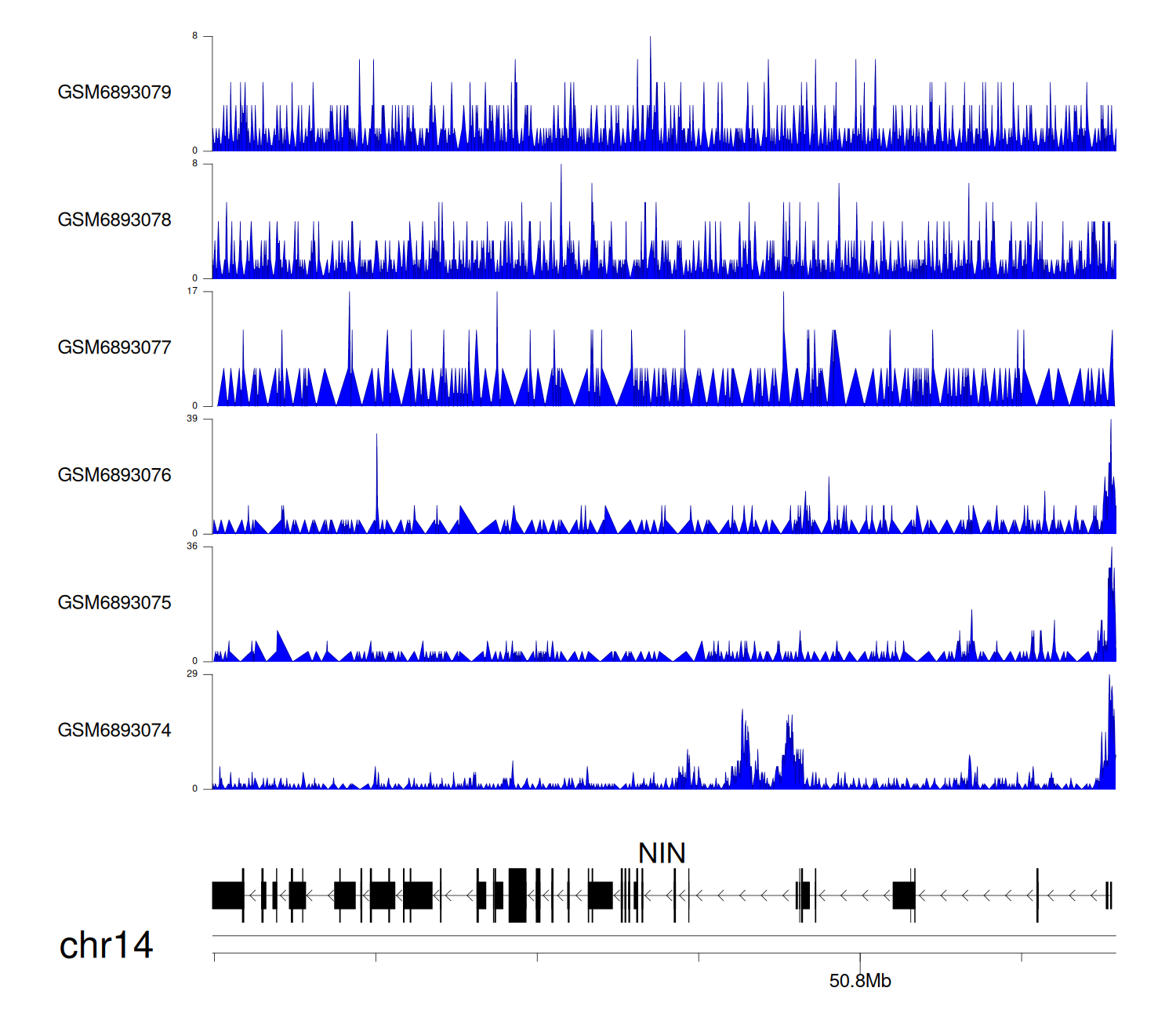Click the chr14 chromosome label
The width and height of the screenshot is (1176, 1035).
pos(106,946)
